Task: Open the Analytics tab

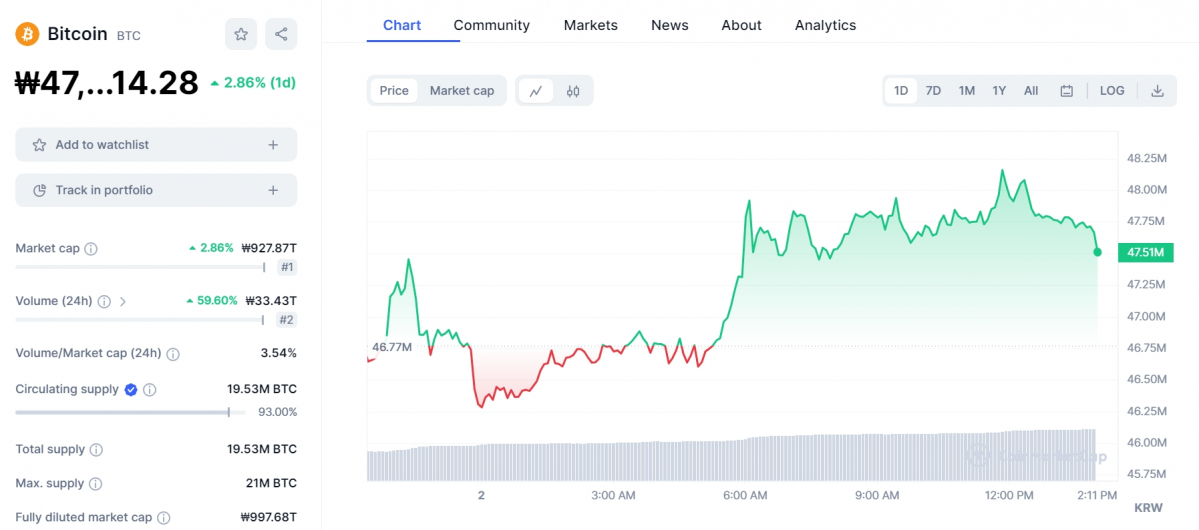Action: tap(825, 25)
